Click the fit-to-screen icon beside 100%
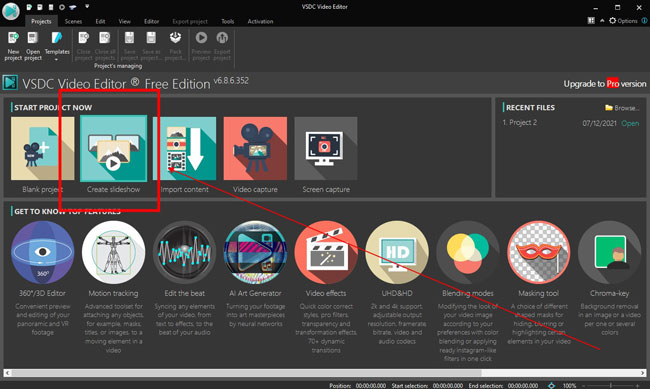 tap(551, 386)
